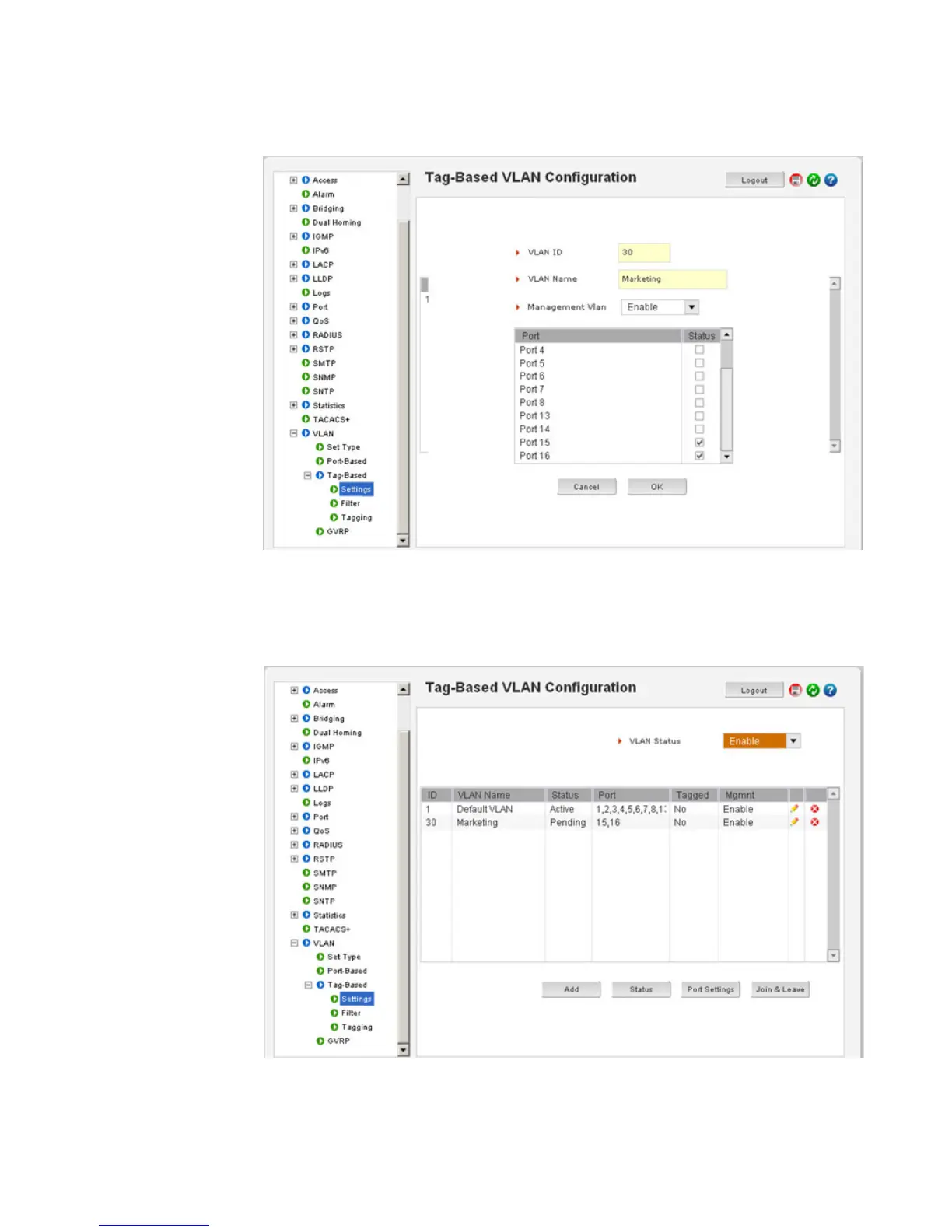Check the Port 5 status checkbox
Image resolution: width=952 pixels, height=1232 pixels.
coord(699,363)
